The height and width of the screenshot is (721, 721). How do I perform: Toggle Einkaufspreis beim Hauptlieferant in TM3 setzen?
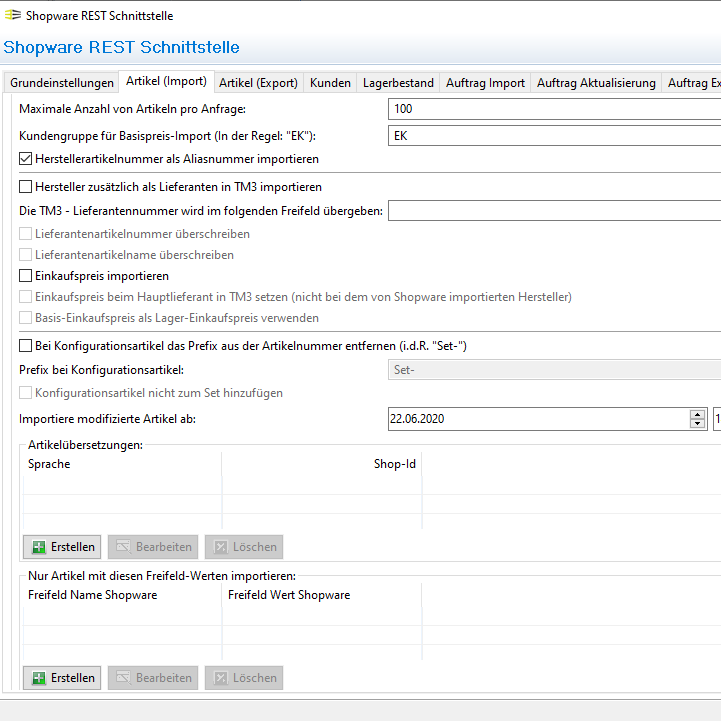coord(25,297)
